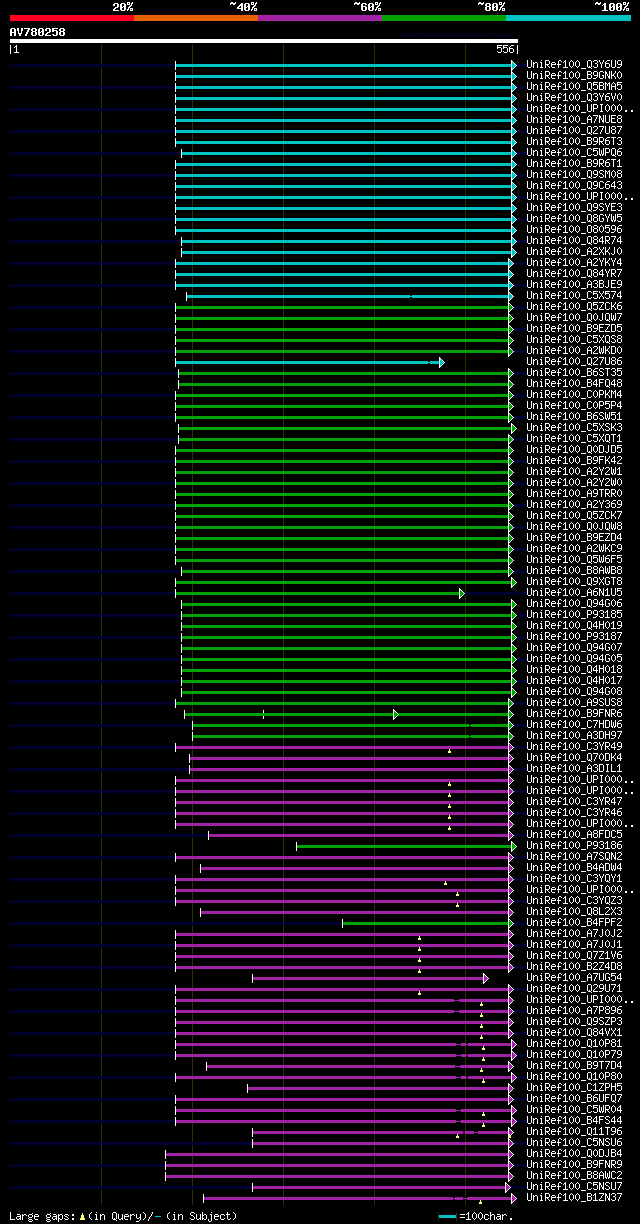640x1224 pixels.
Task: Click label UniRef100_Q0DJB4
Action: click(x=575, y=1153)
